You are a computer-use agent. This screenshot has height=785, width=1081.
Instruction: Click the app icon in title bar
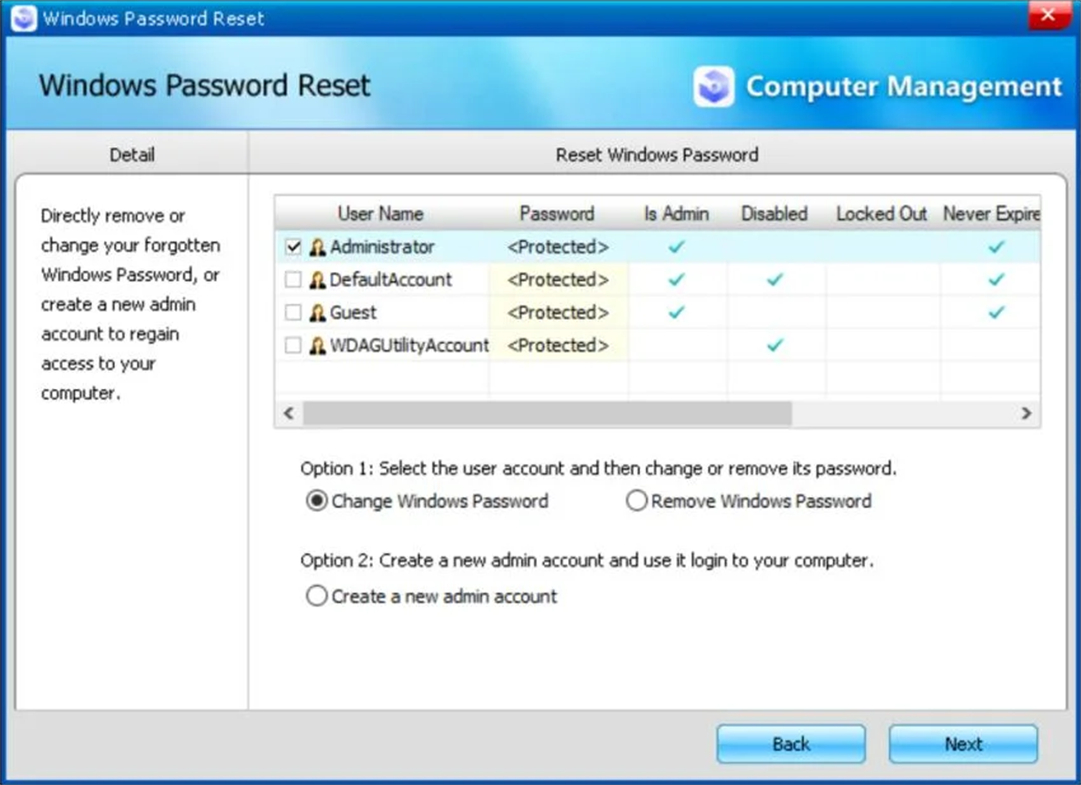point(24,18)
